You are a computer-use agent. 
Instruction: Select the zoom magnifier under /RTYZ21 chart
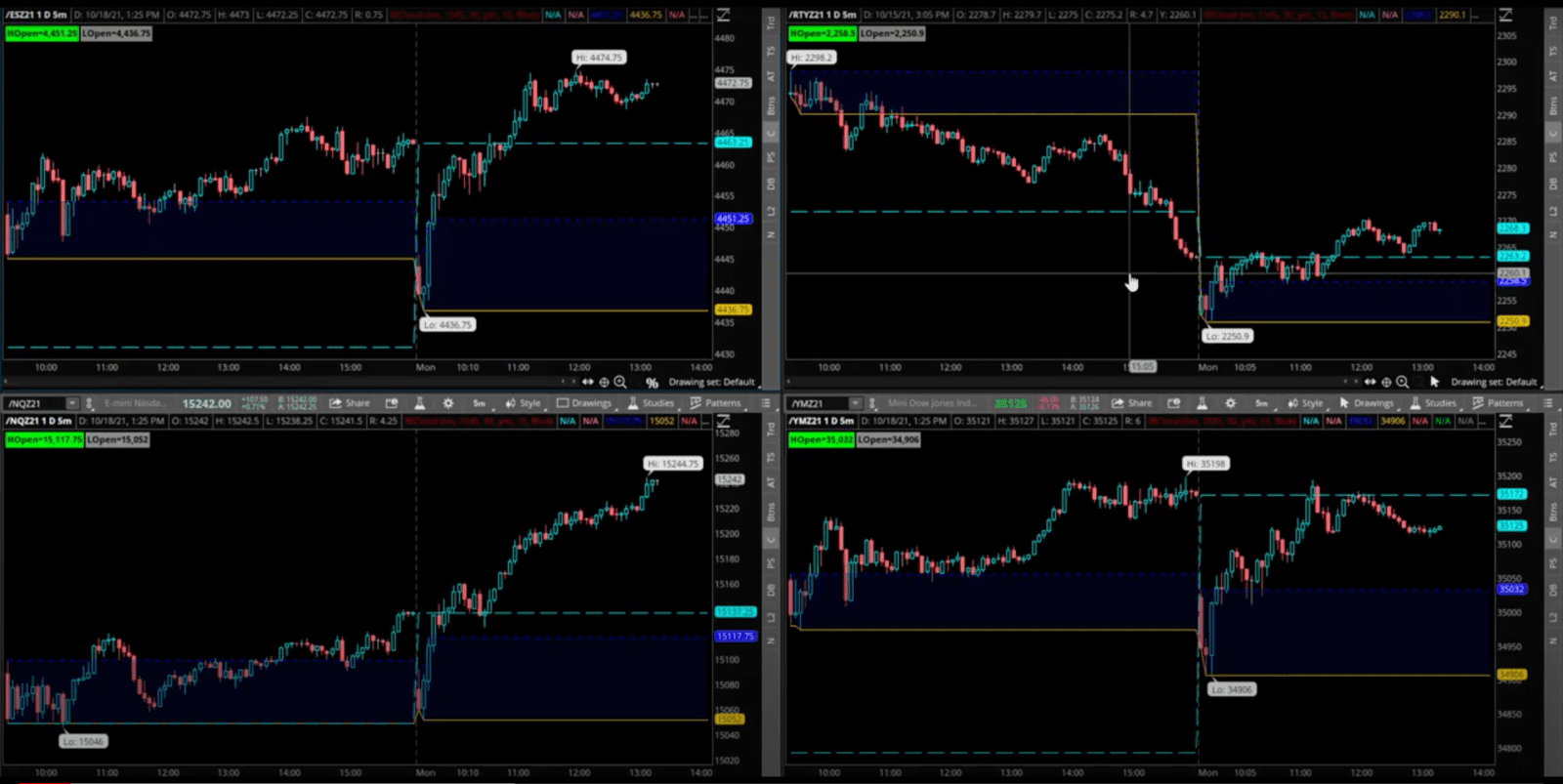1403,382
